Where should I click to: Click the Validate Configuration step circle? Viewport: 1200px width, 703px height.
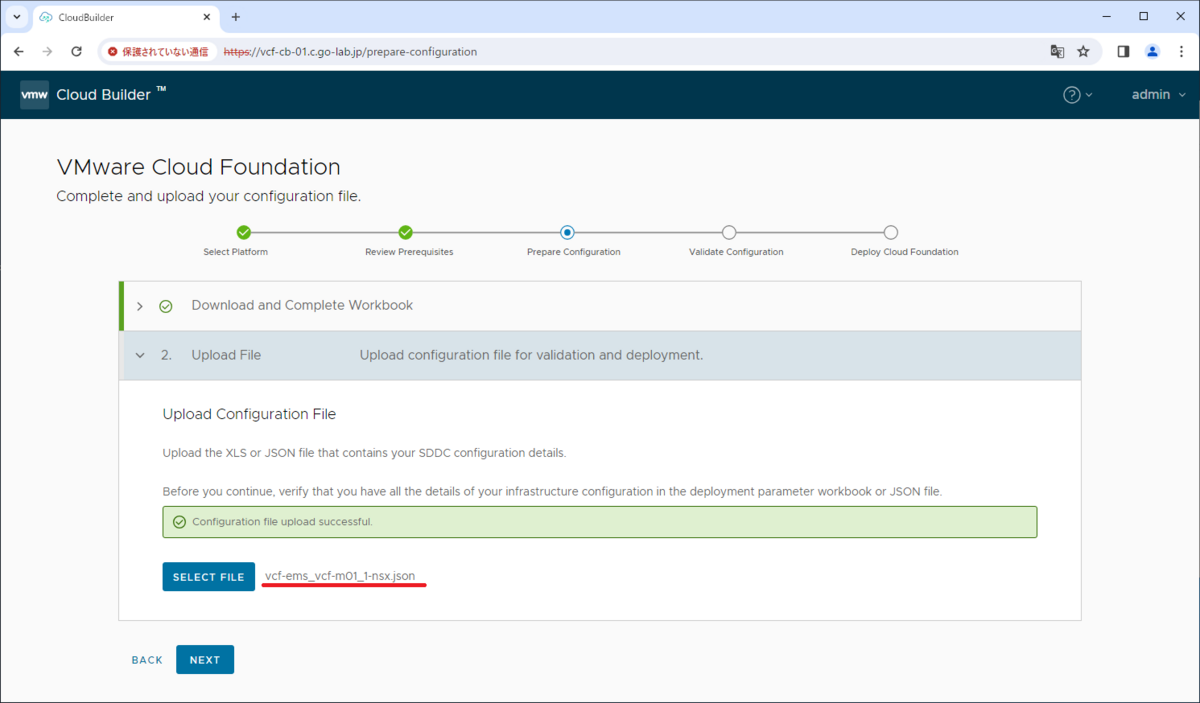point(729,232)
